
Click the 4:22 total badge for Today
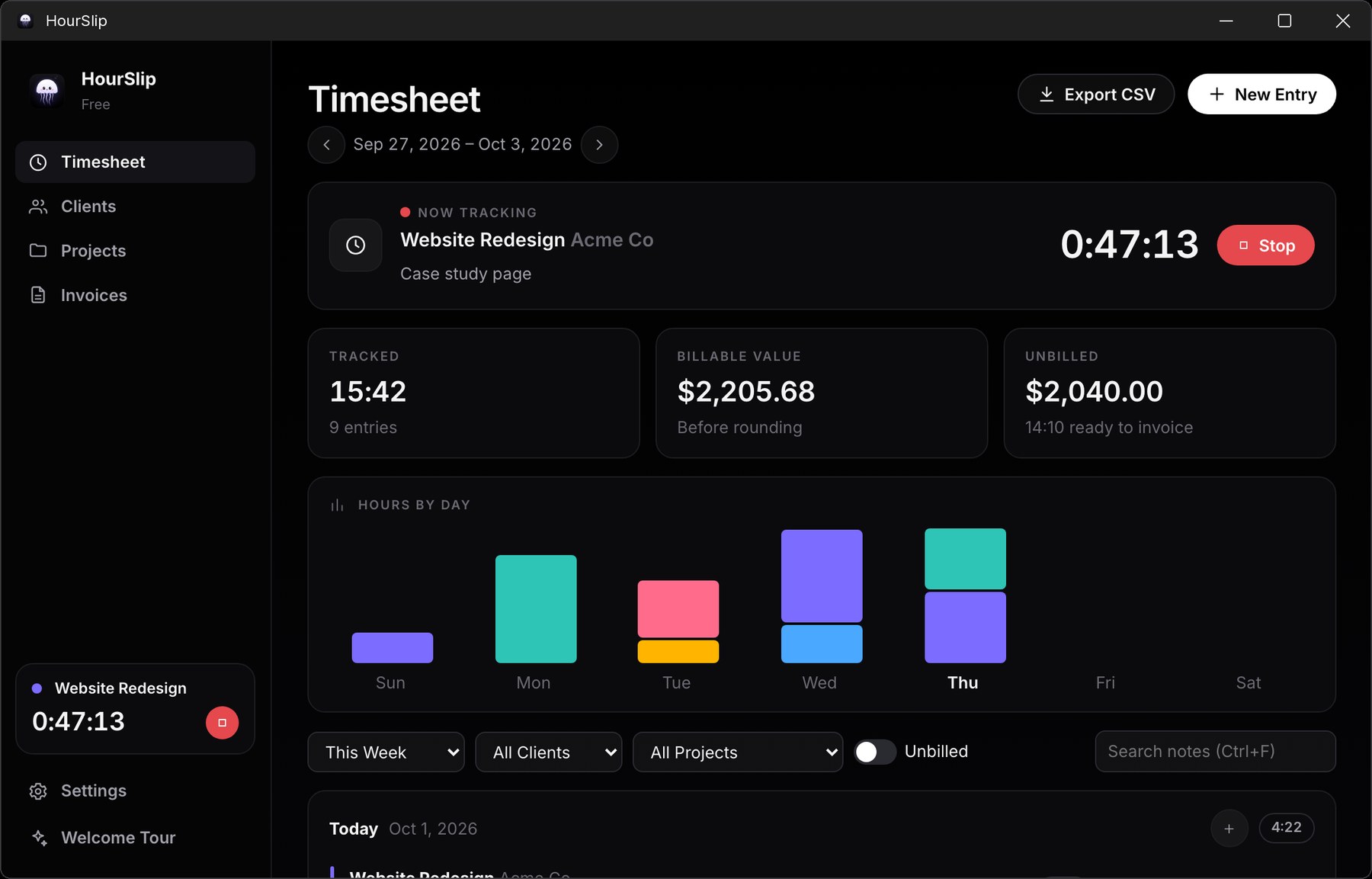point(1287,828)
